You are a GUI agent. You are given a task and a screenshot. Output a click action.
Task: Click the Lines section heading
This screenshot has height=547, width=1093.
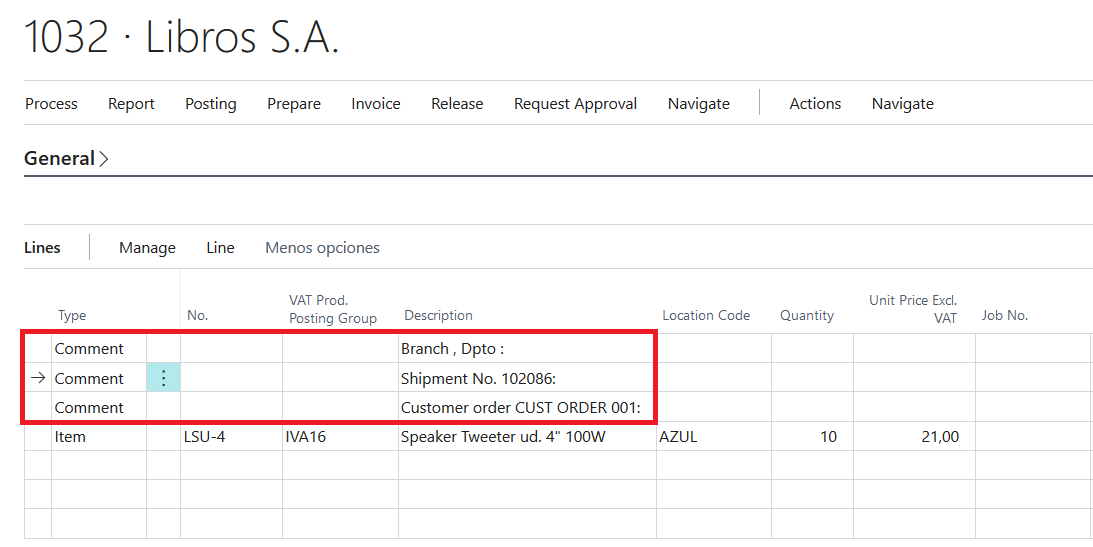coord(43,247)
